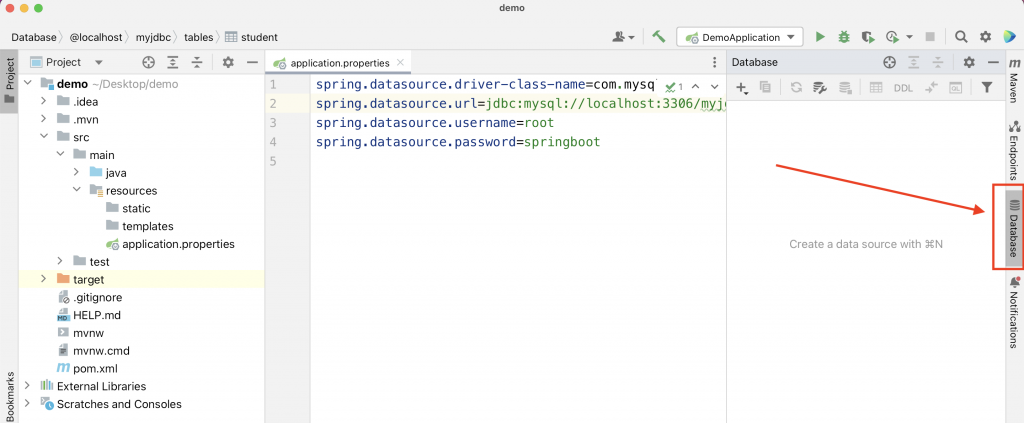Collapse the resources folder
This screenshot has height=423, width=1024.
click(x=76, y=190)
